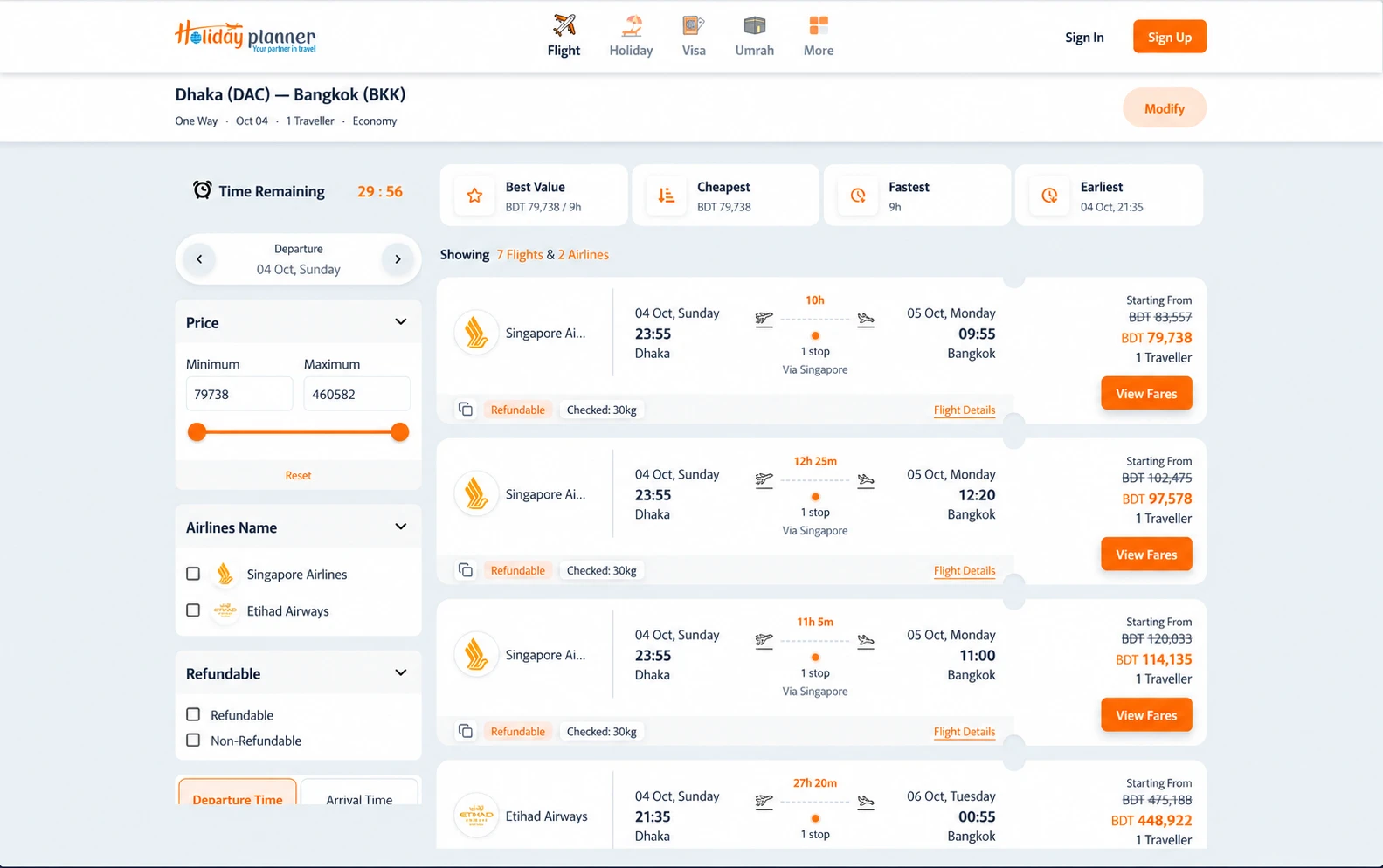
Task: Open the Umrah Kaaba icon
Action: (755, 24)
